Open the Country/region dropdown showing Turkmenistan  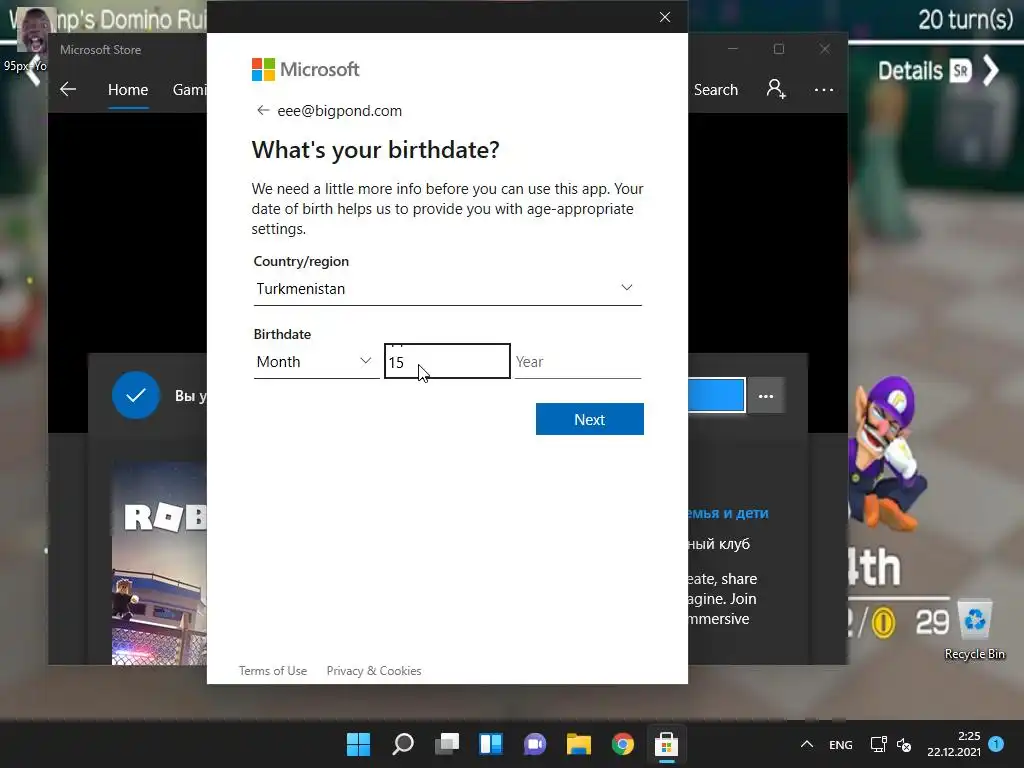pos(447,288)
